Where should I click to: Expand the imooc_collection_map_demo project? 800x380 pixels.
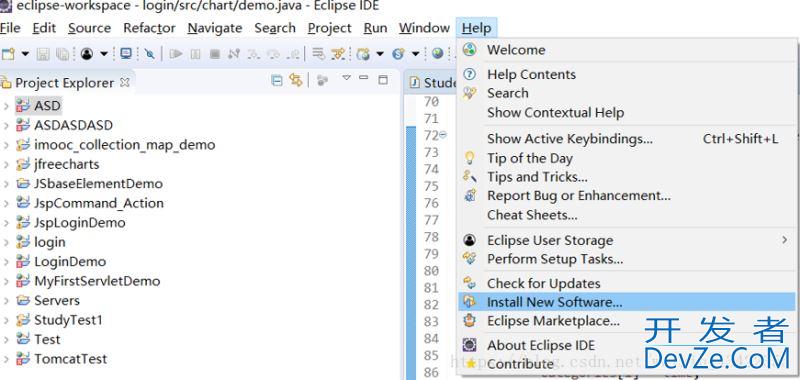(6, 145)
